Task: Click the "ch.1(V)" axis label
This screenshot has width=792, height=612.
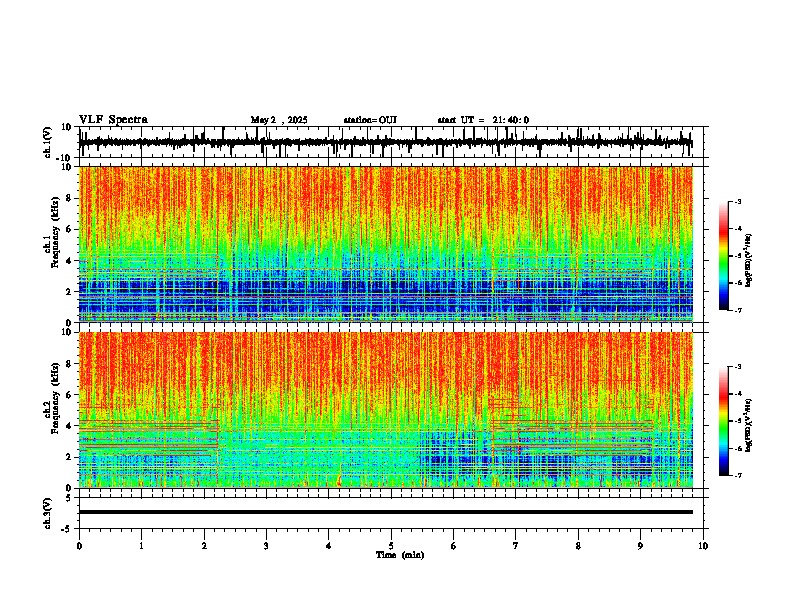Action: point(48,142)
